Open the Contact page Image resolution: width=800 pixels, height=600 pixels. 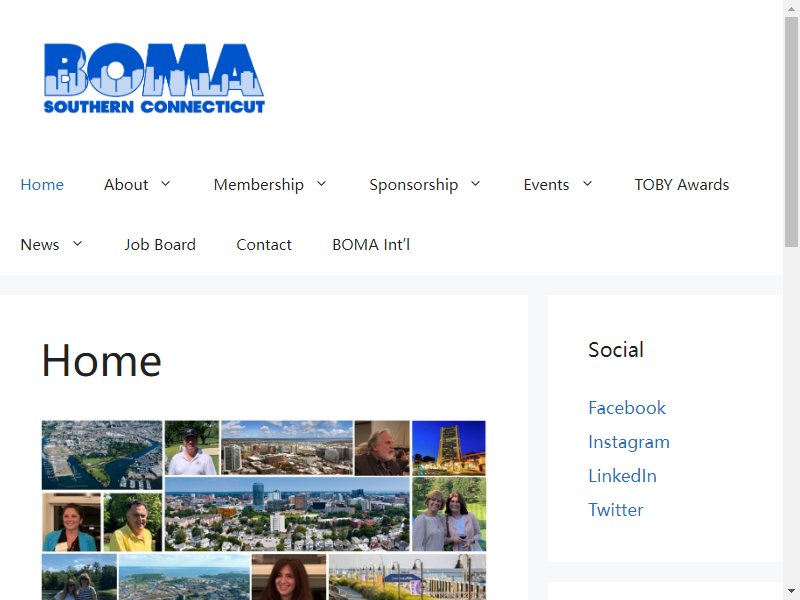click(264, 244)
